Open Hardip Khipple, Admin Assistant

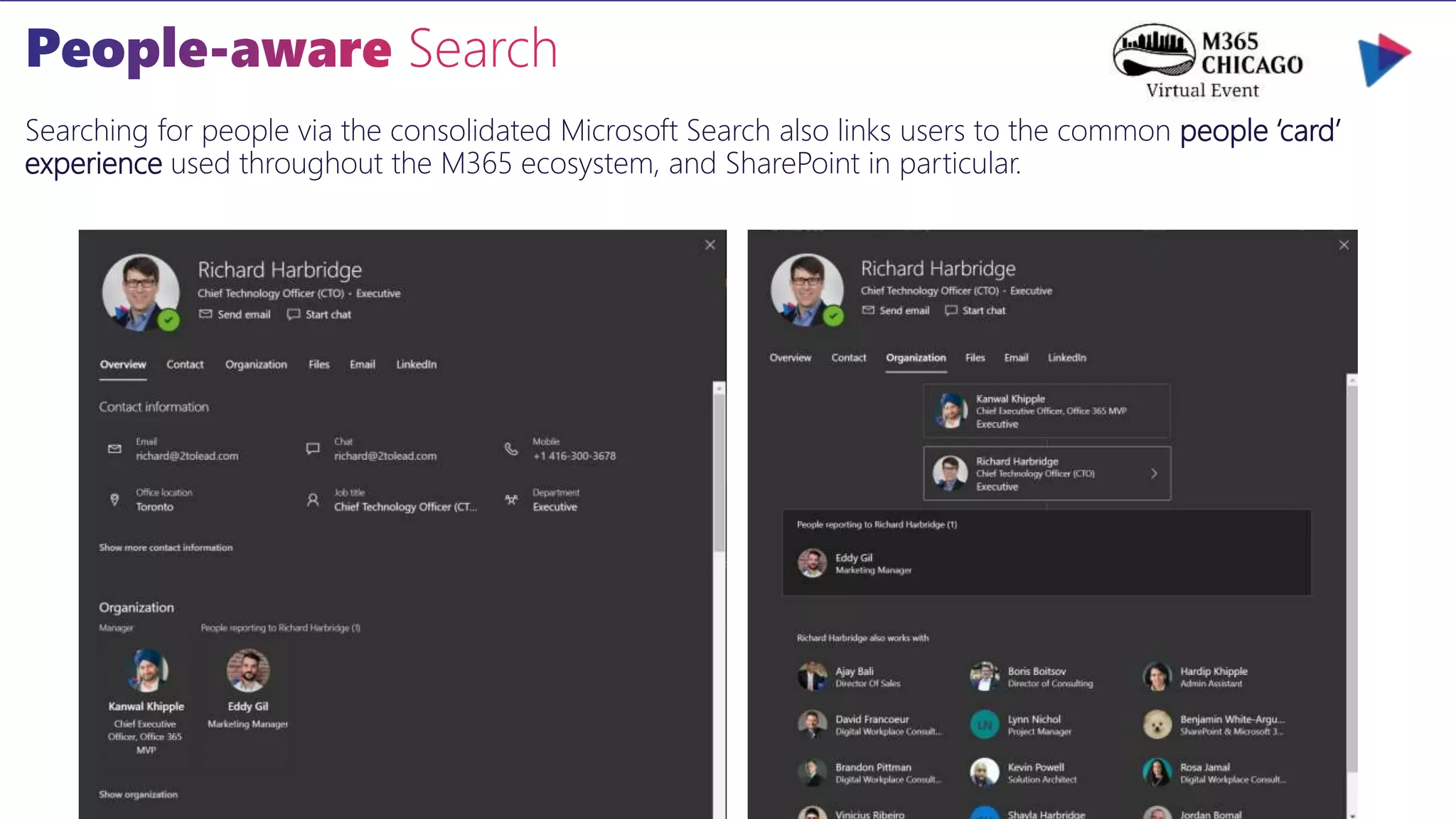pyautogui.click(x=1195, y=677)
